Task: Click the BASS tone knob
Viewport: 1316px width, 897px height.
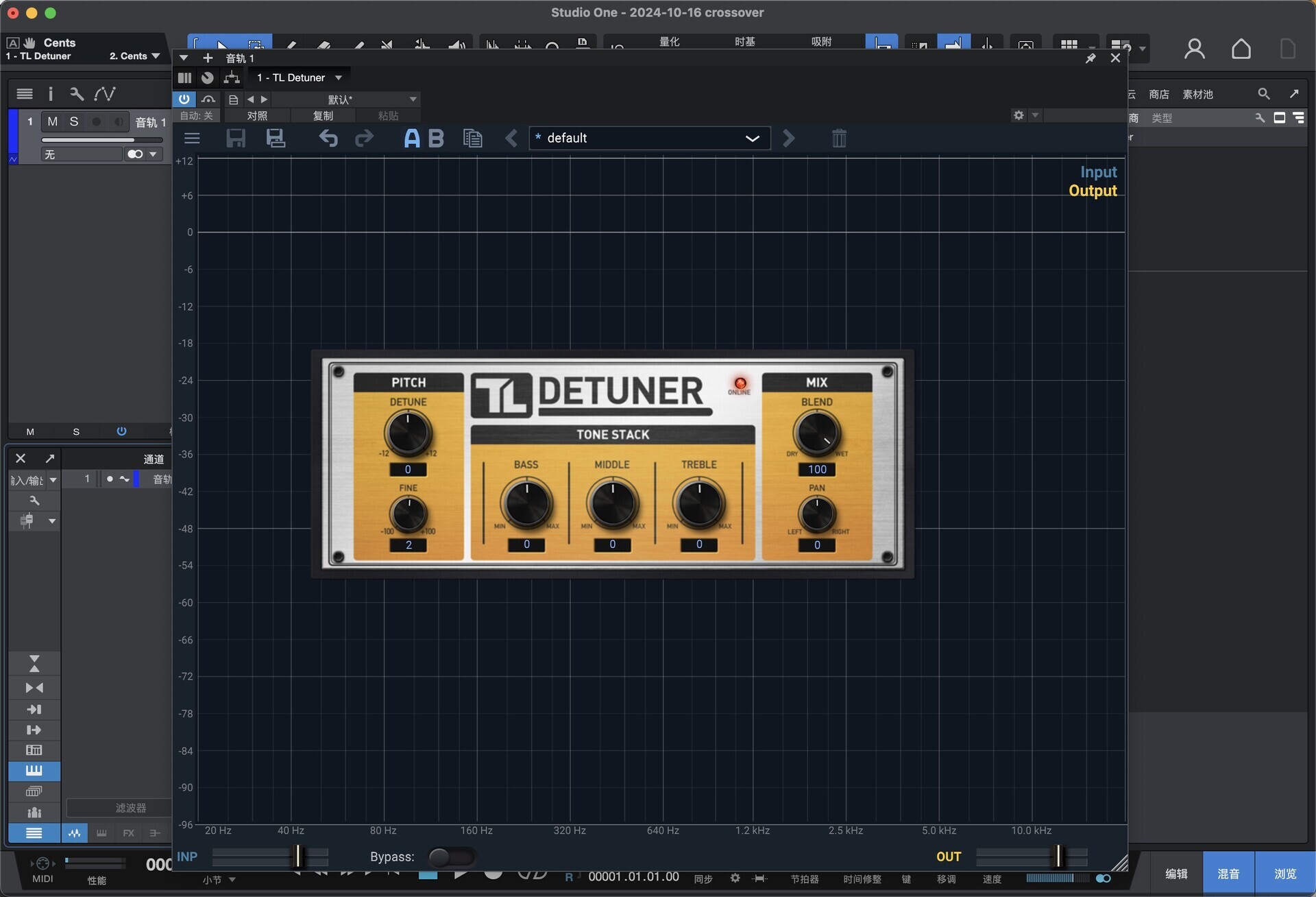Action: point(526,504)
